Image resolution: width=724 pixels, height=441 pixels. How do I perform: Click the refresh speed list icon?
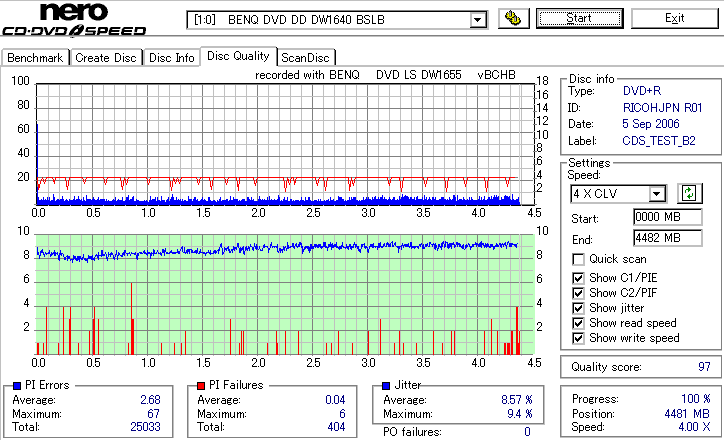[689, 193]
